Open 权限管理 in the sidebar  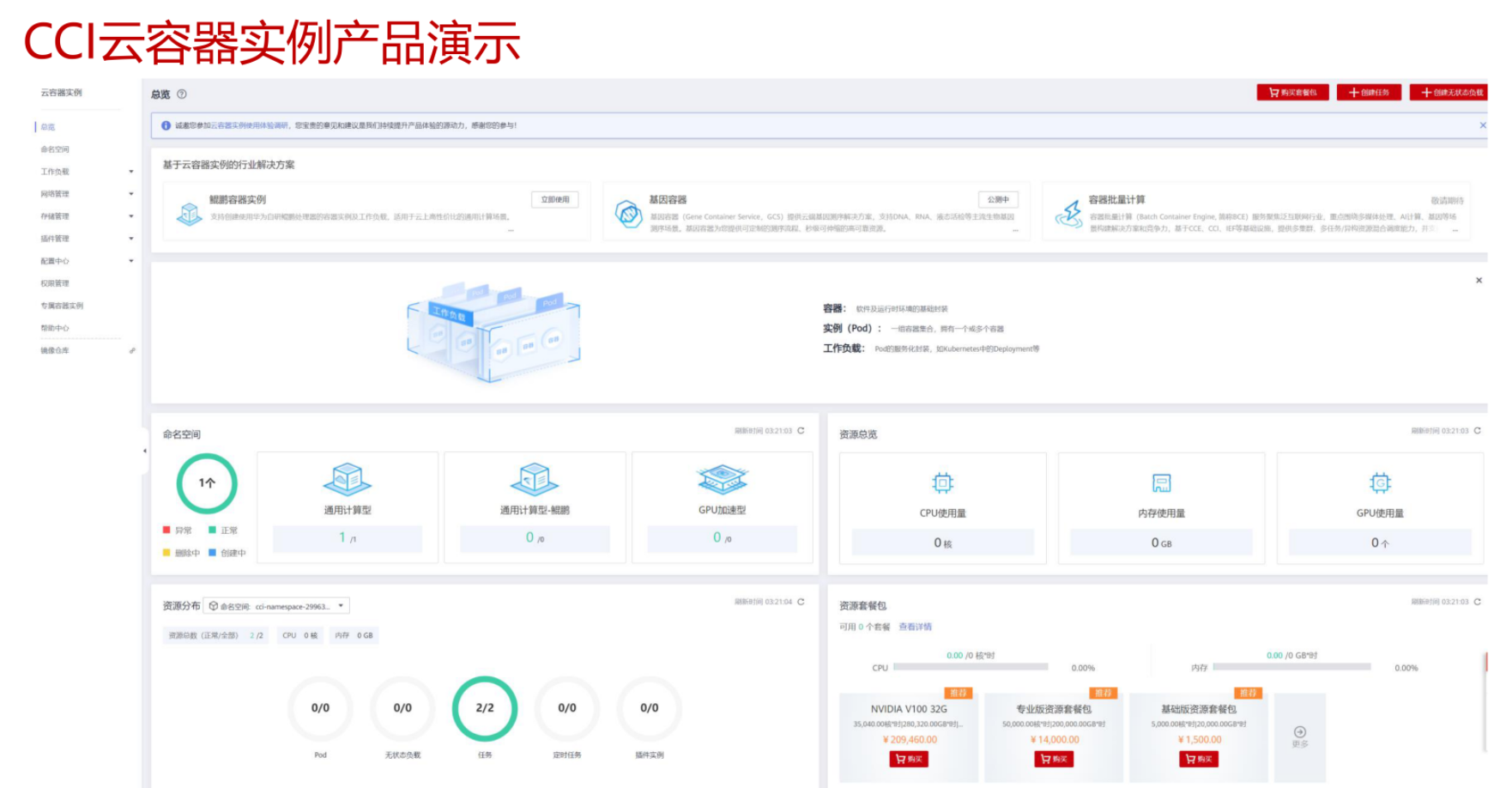55,283
